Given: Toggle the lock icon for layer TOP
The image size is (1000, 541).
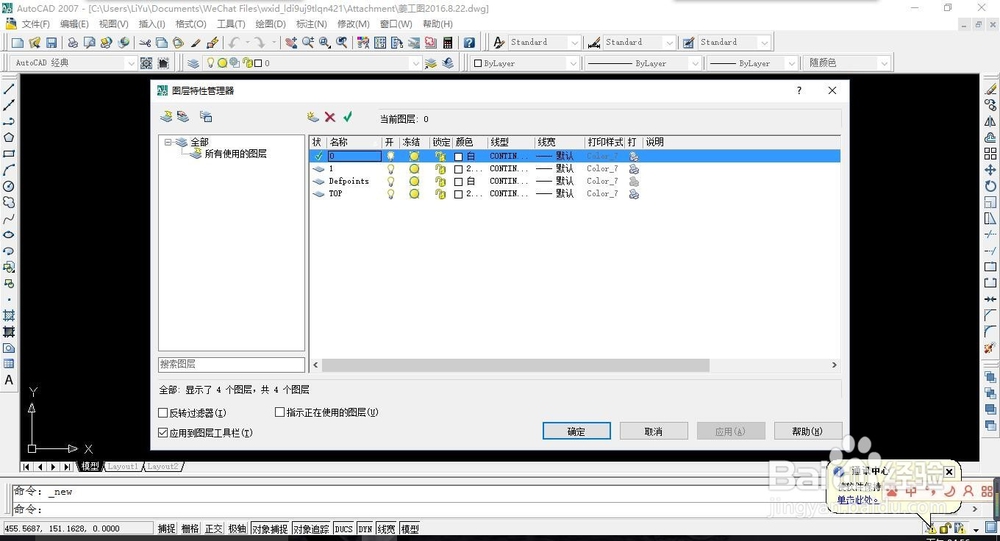Looking at the screenshot, I should pos(440,194).
